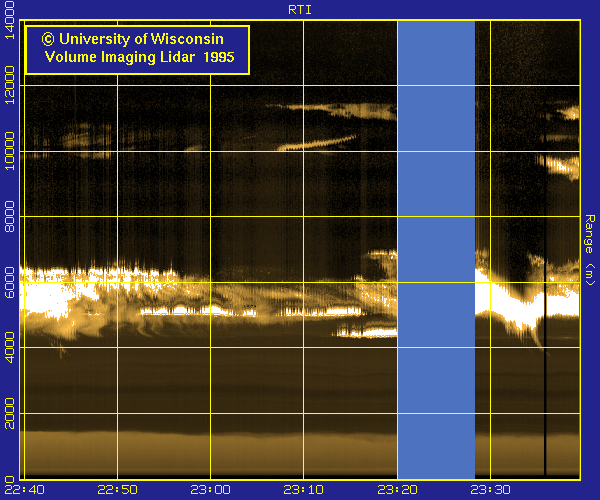Click the 10000 range axis label
600x500 pixels.
coord(9,151)
